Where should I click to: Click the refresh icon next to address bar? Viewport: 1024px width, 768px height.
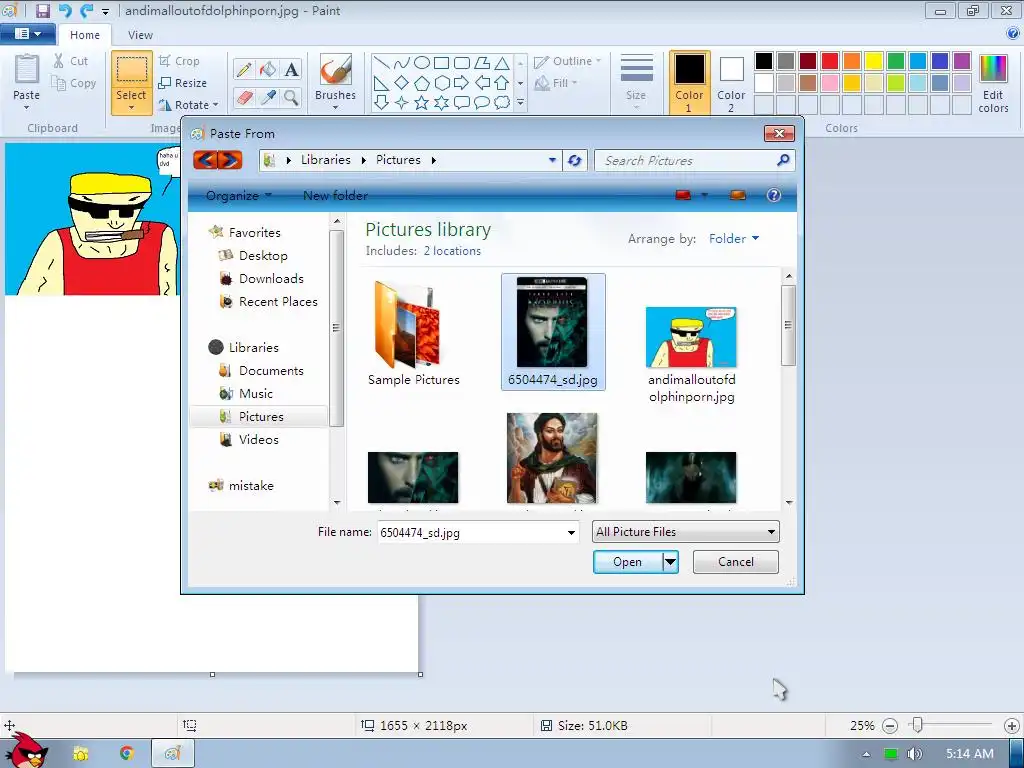pyautogui.click(x=575, y=161)
